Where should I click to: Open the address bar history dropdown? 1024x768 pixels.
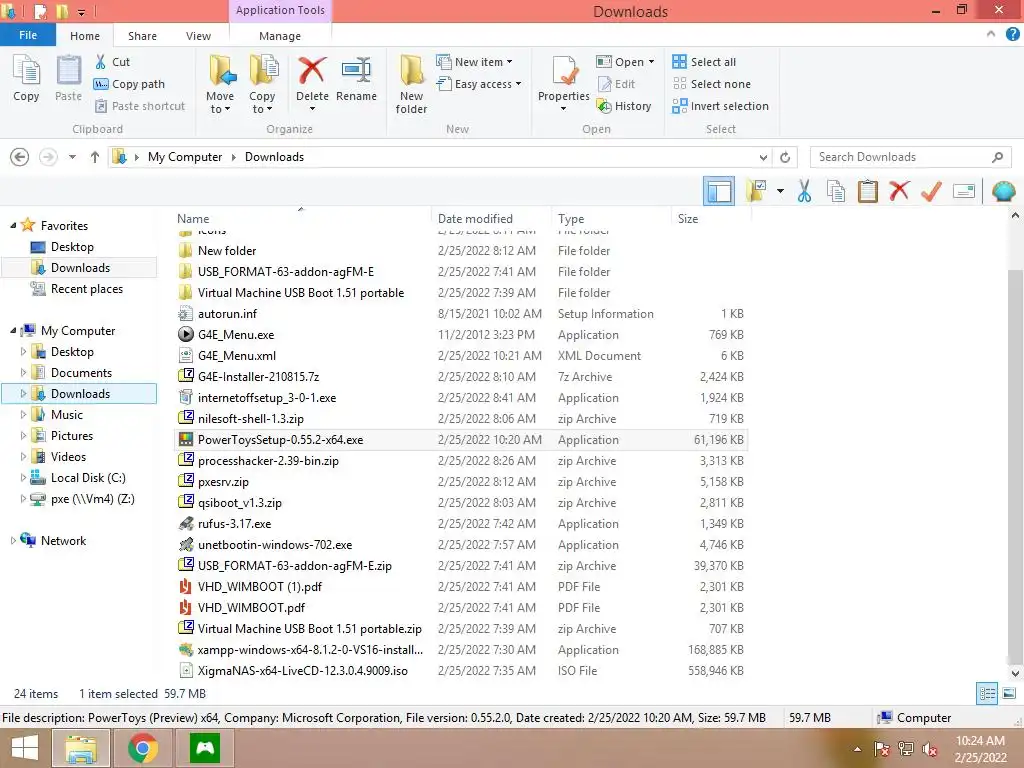click(x=763, y=157)
